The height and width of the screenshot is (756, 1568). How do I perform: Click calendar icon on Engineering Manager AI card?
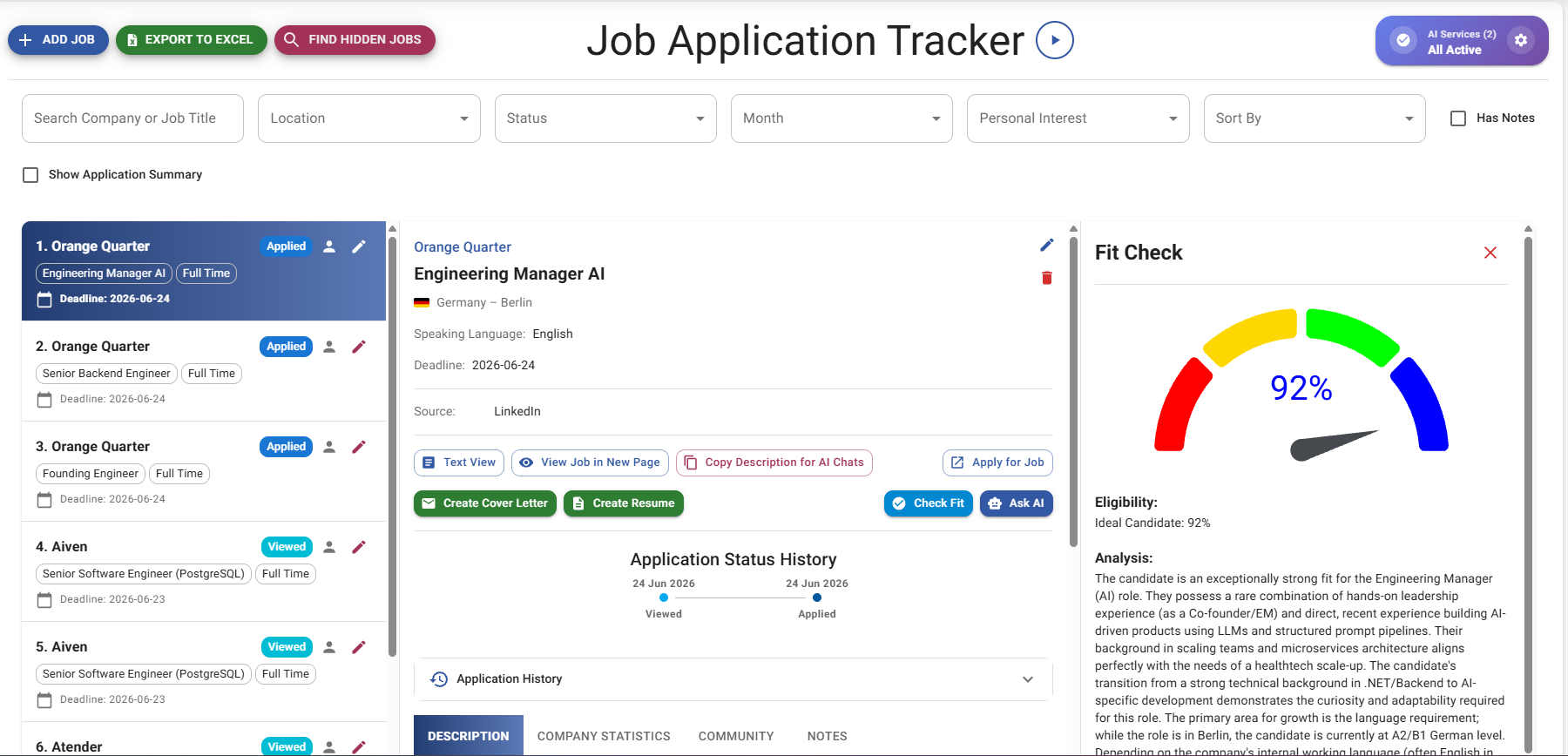tap(44, 300)
